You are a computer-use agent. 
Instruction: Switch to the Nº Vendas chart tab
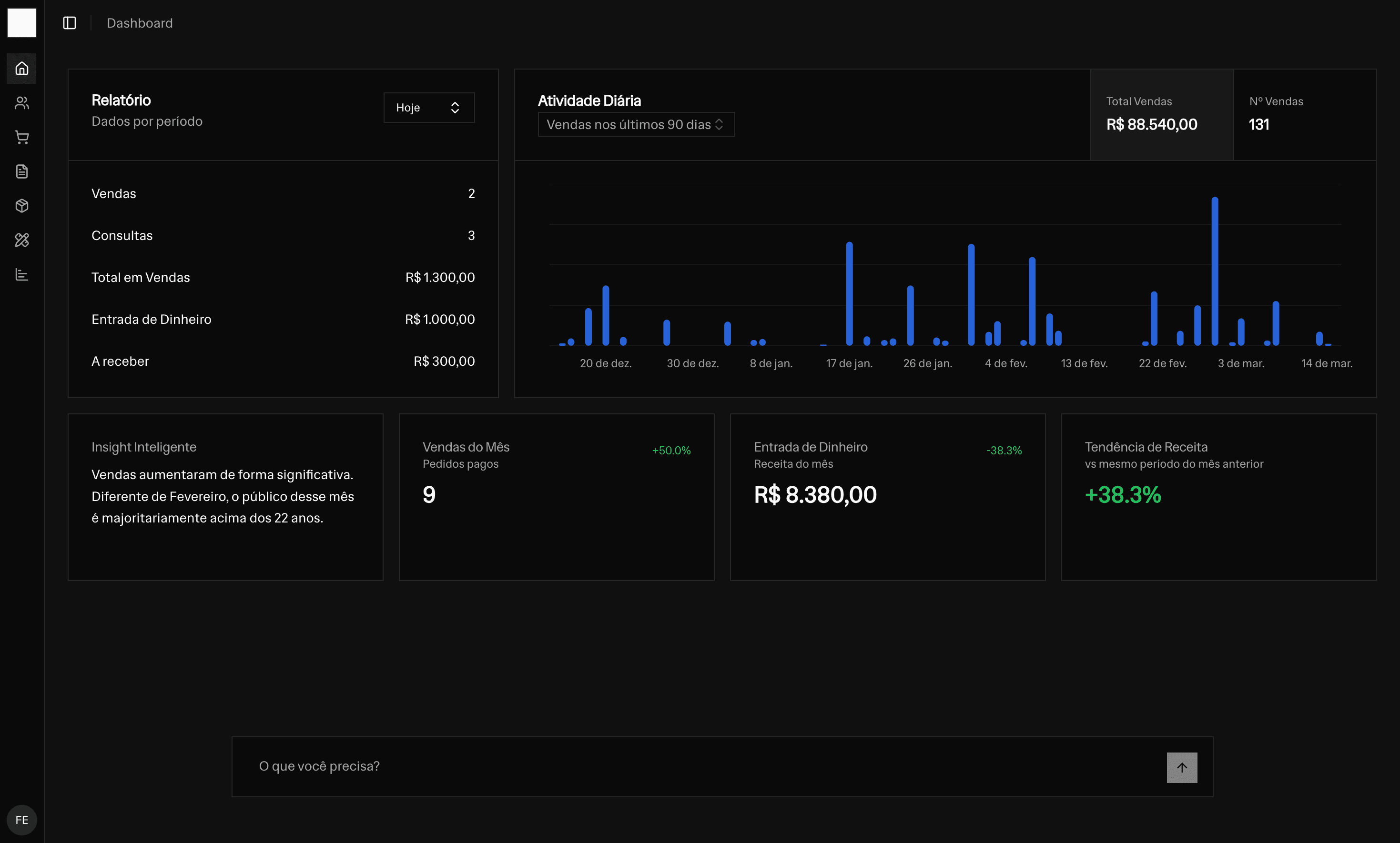pyautogui.click(x=1304, y=115)
